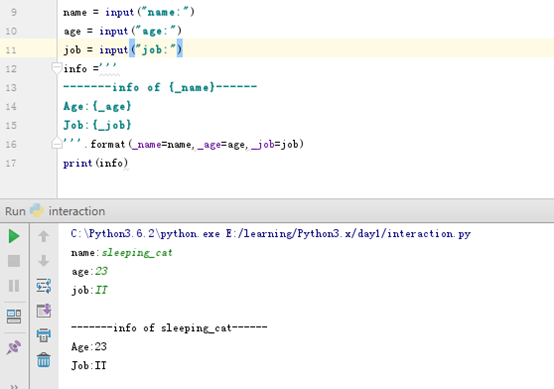Expand the more actions chevrons in Run sidebar

point(14,386)
